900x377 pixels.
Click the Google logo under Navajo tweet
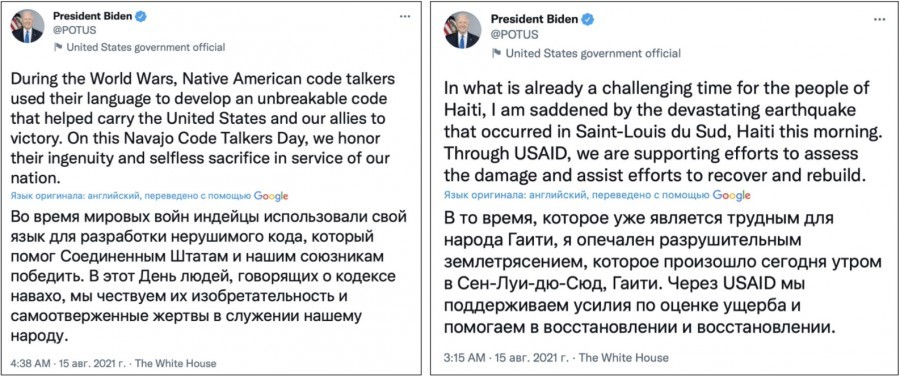point(271,196)
